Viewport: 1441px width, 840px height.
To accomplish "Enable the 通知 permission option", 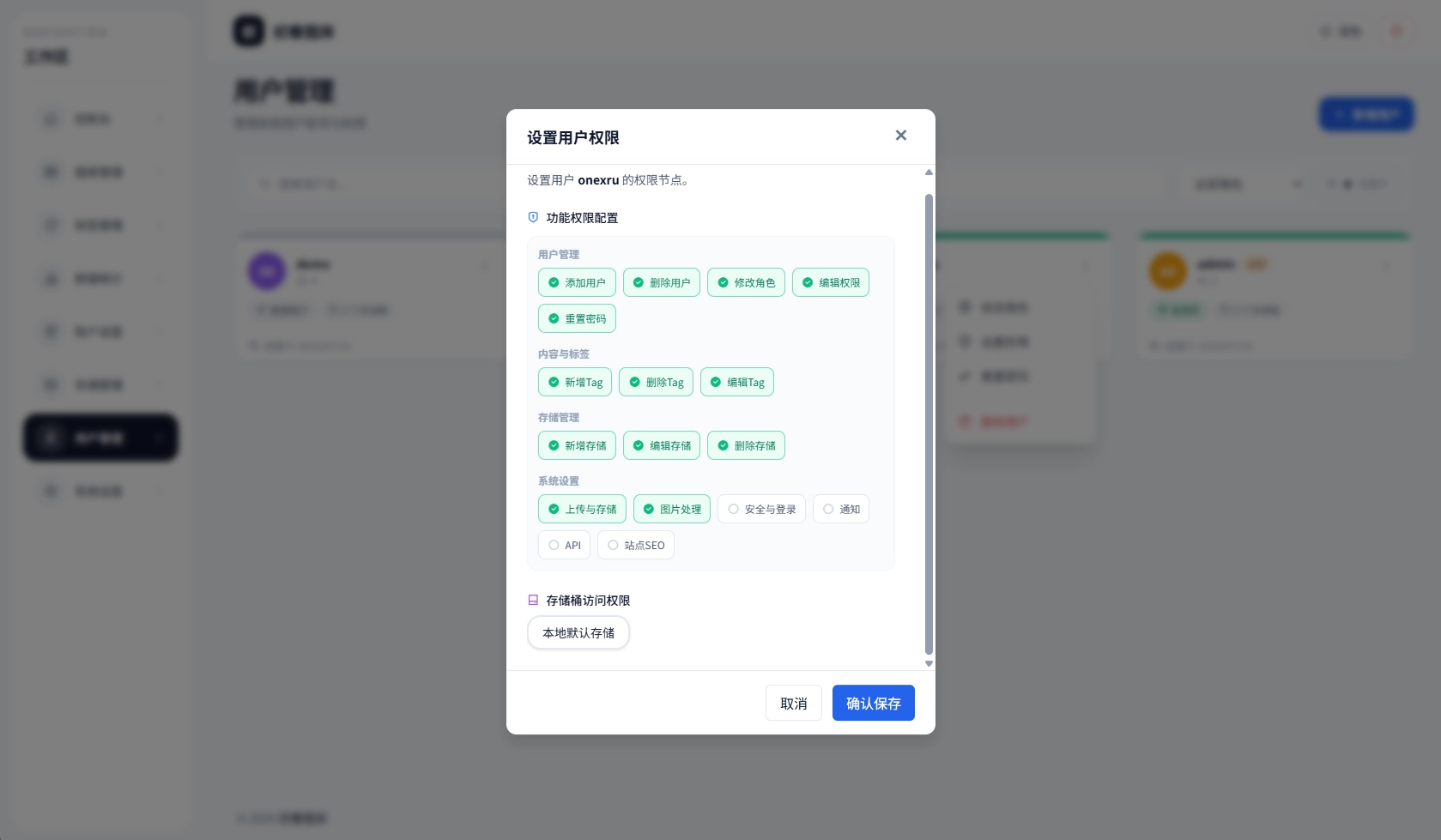I will pyautogui.click(x=841, y=510).
